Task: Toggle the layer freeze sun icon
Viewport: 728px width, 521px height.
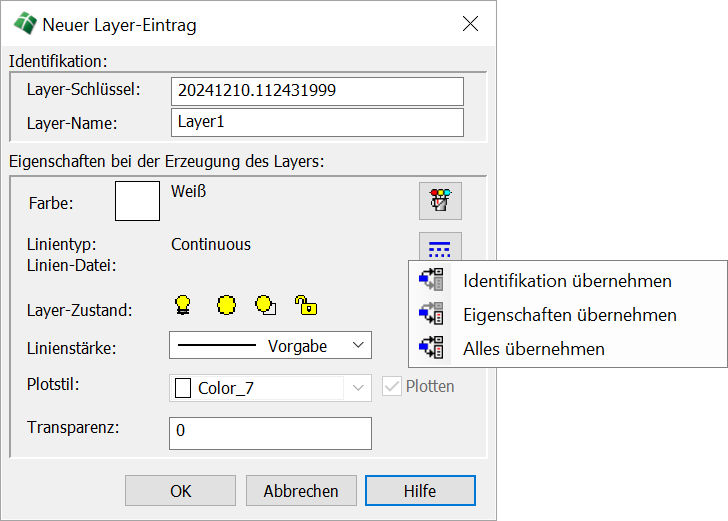Action: (227, 305)
